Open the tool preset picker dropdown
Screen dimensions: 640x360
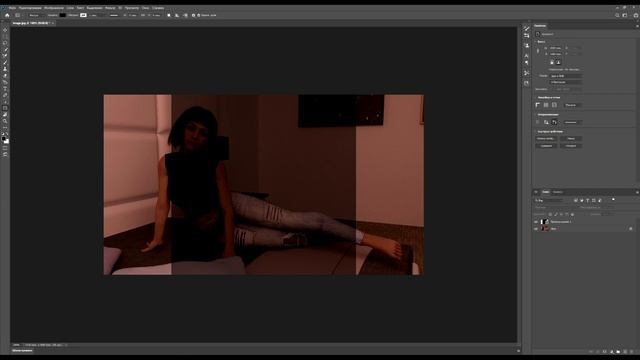(19, 15)
